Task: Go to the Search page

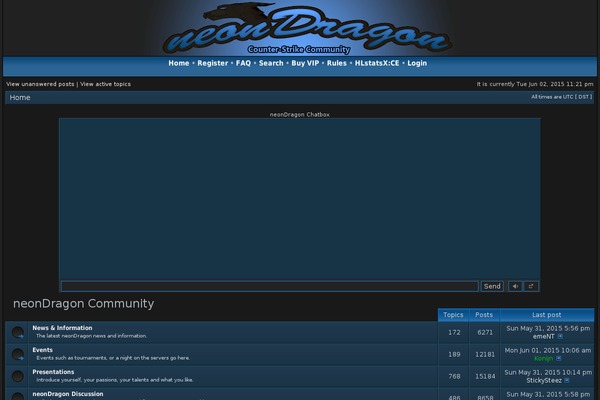Action: 271,63
